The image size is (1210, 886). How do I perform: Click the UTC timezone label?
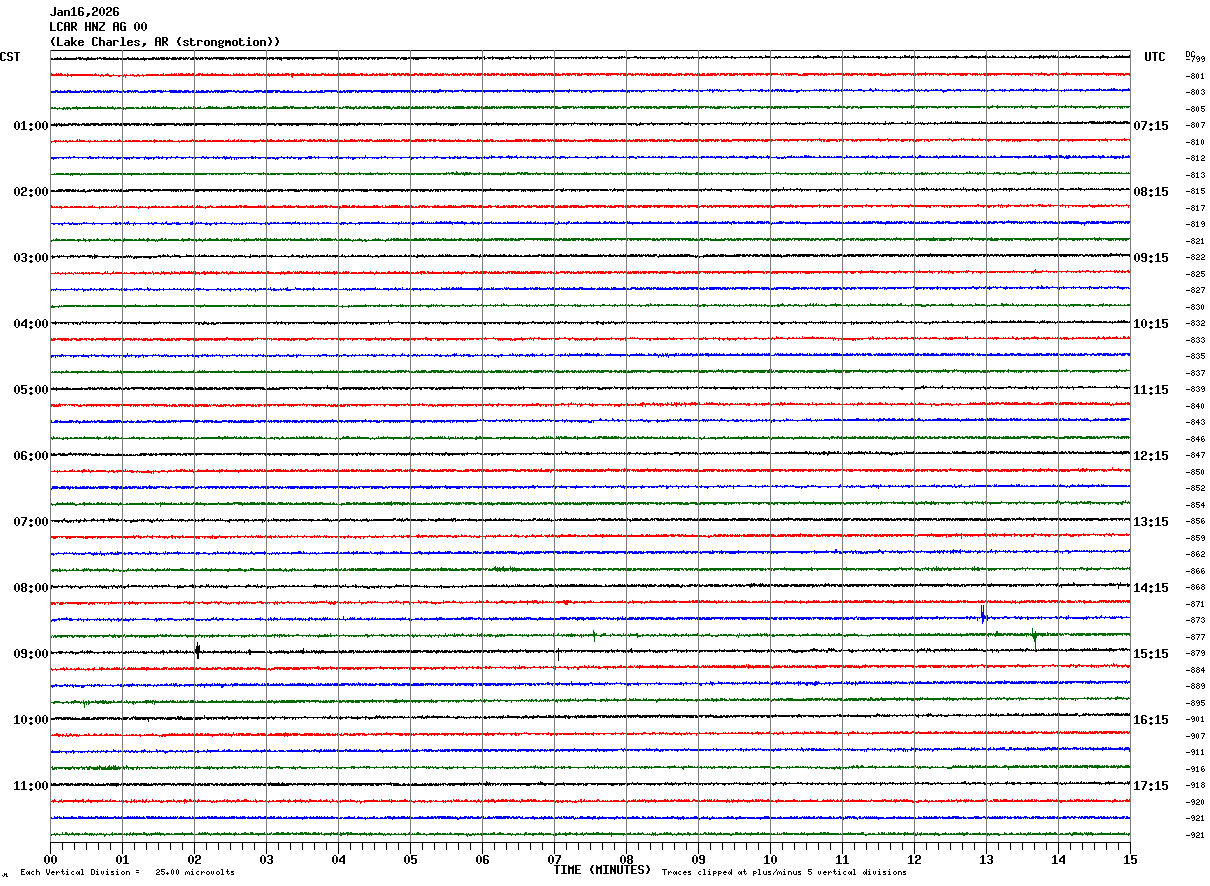[x=1155, y=57]
